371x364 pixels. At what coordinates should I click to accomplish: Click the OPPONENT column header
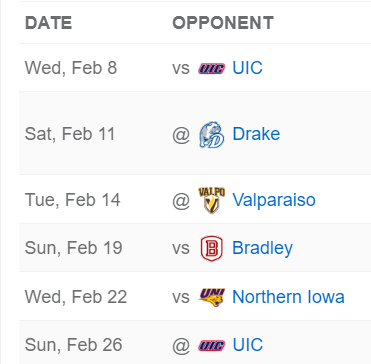tap(223, 23)
